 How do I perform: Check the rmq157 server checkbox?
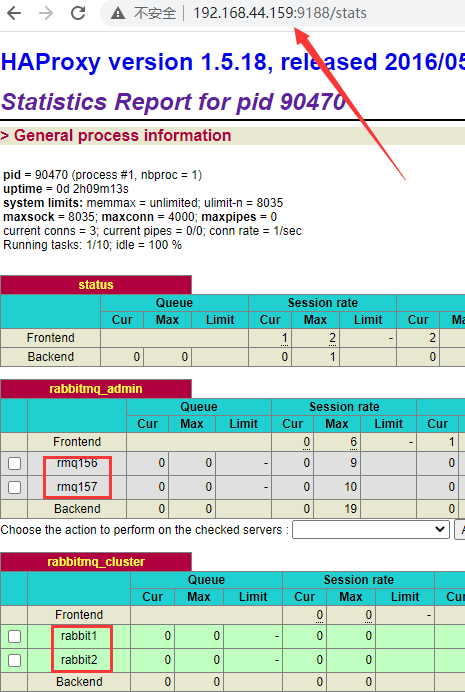click(x=15, y=487)
